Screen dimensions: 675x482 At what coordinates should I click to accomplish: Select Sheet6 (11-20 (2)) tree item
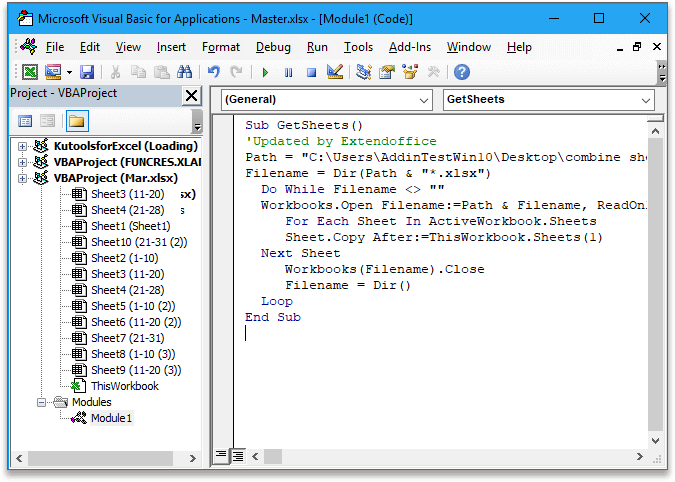[x=136, y=322]
